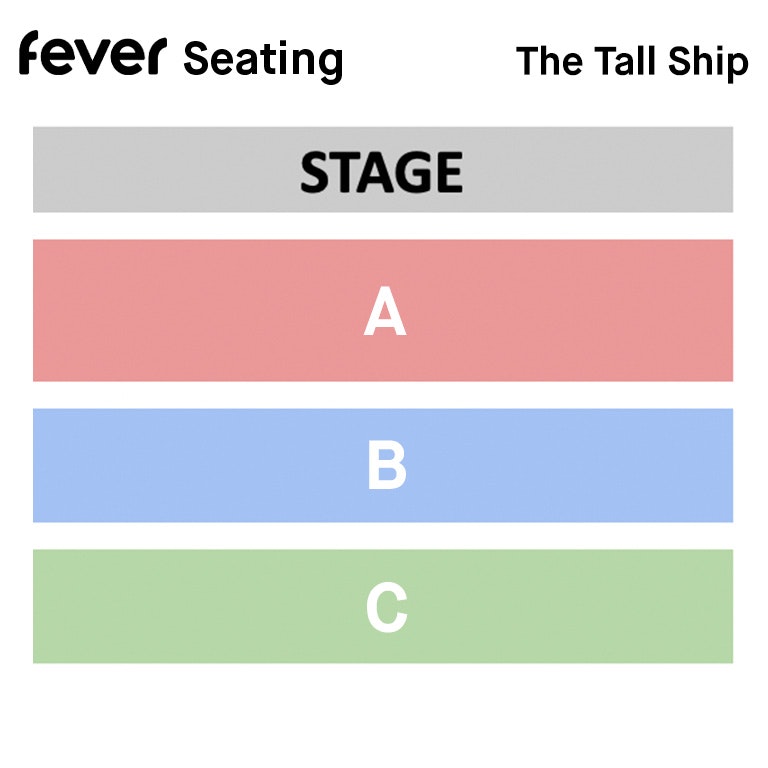
Task: Click the white letter C label
Action: pos(386,608)
